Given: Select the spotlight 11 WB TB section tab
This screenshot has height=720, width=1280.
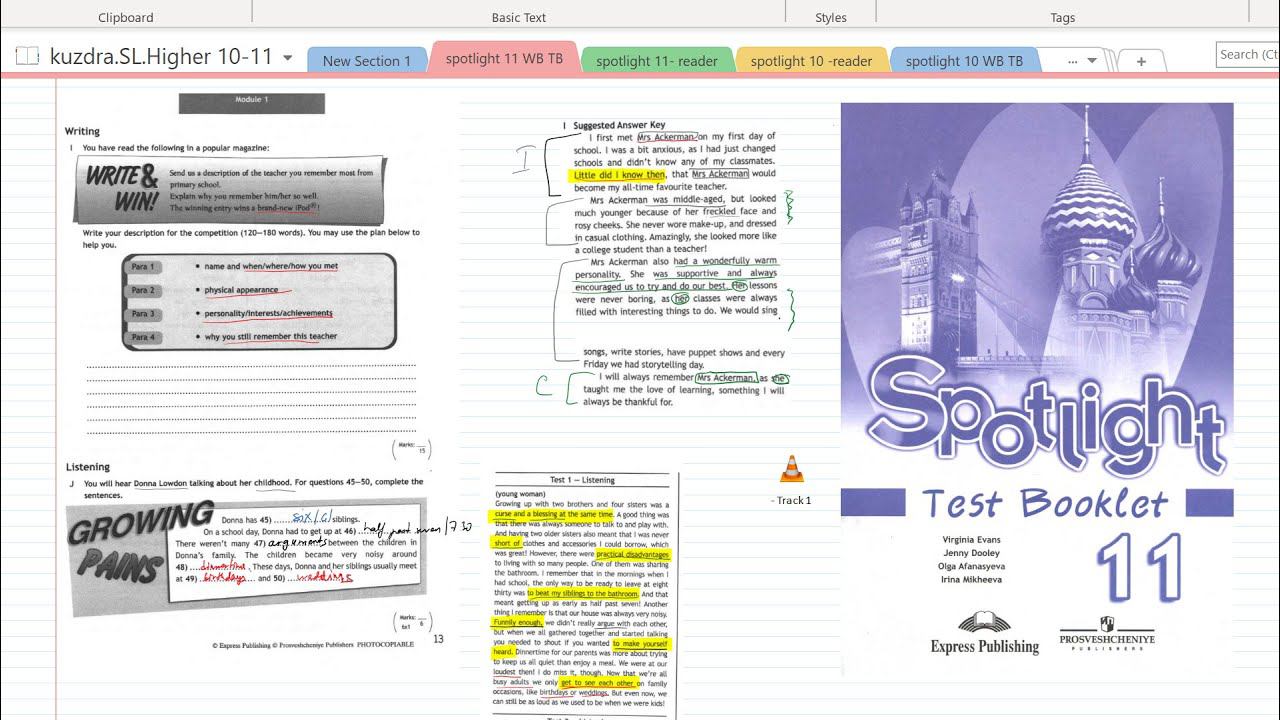Looking at the screenshot, I should [504, 59].
